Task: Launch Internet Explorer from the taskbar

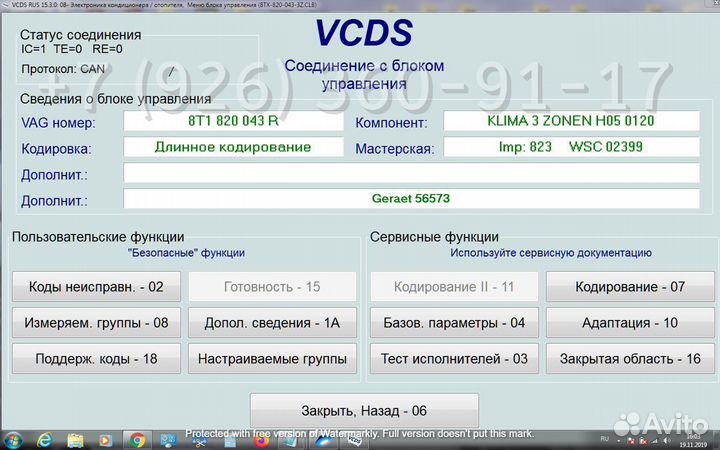Action: [x=45, y=441]
